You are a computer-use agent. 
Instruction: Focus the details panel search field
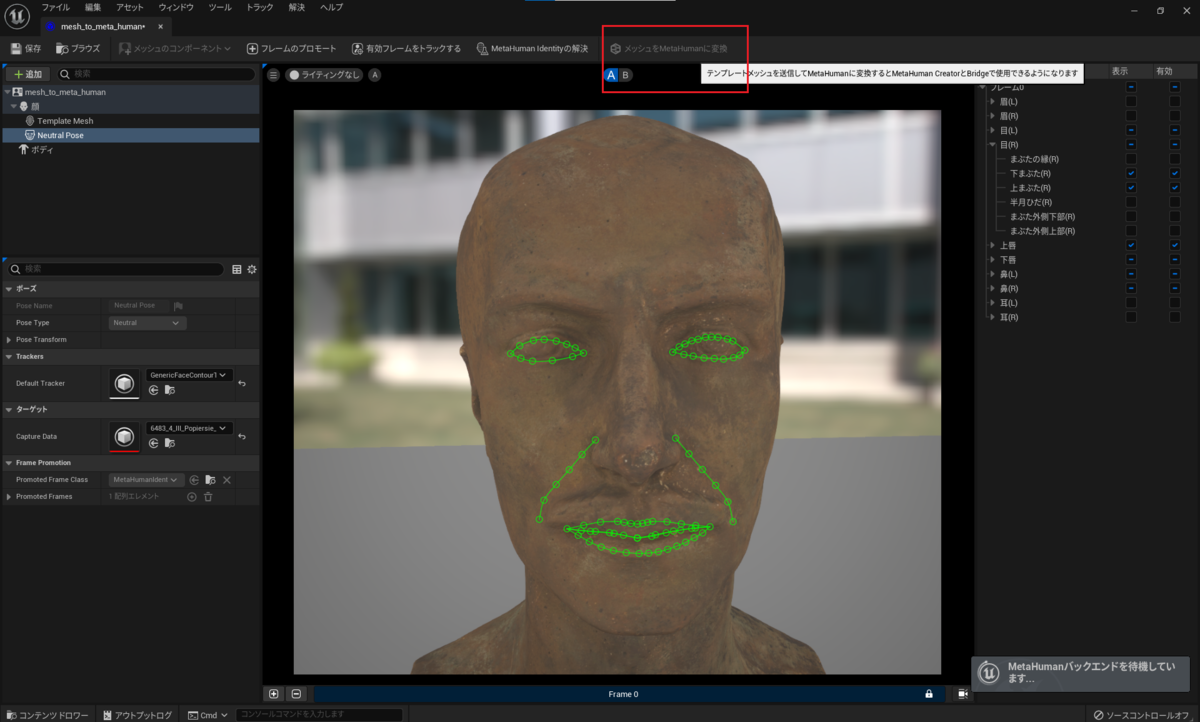point(115,269)
